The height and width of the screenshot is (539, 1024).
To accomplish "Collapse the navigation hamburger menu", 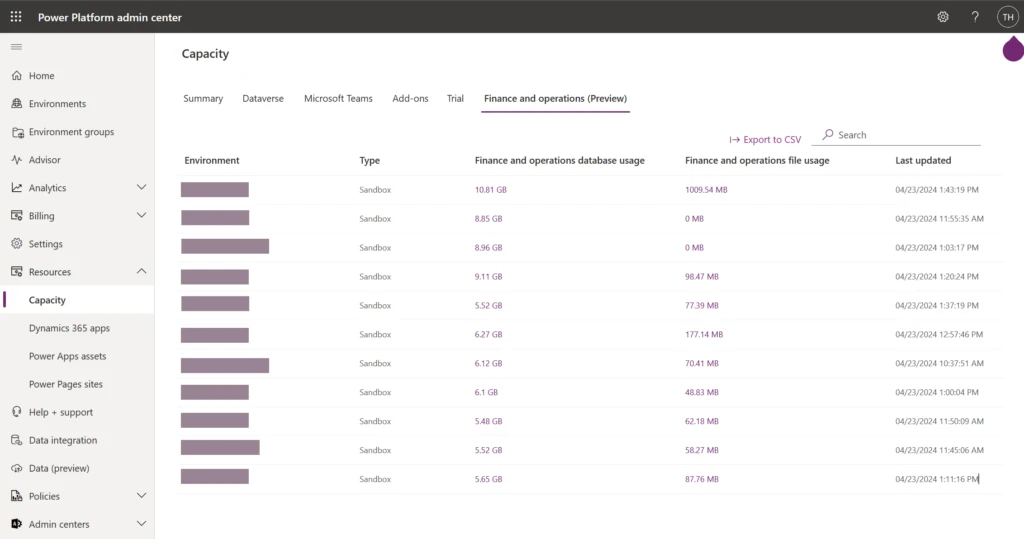I will point(16,47).
